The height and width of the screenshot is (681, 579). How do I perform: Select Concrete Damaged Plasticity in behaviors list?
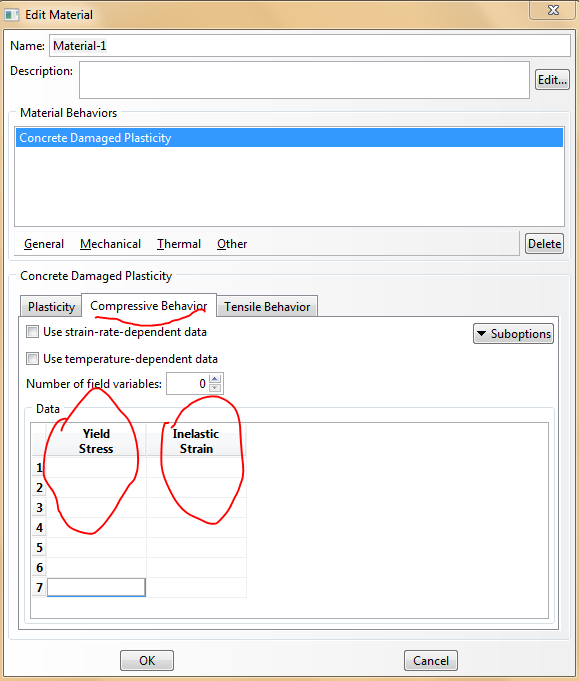tap(289, 138)
